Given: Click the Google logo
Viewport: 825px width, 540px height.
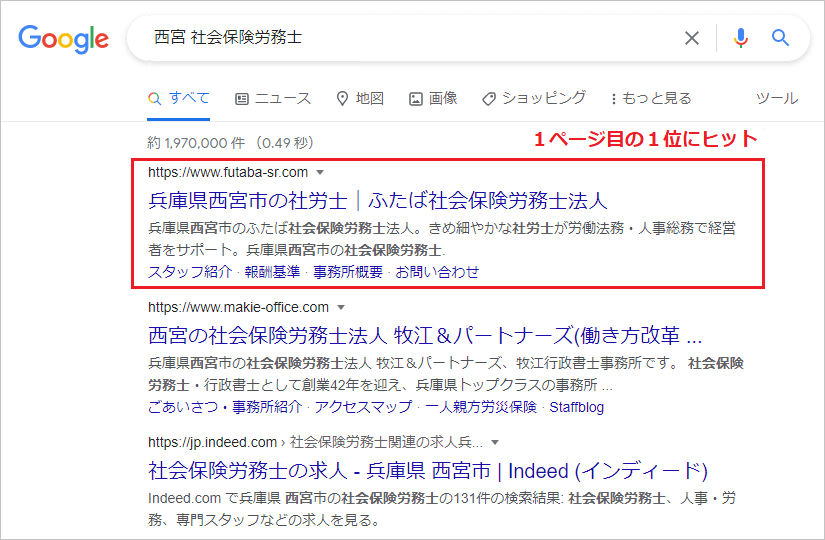Looking at the screenshot, I should point(64,38).
